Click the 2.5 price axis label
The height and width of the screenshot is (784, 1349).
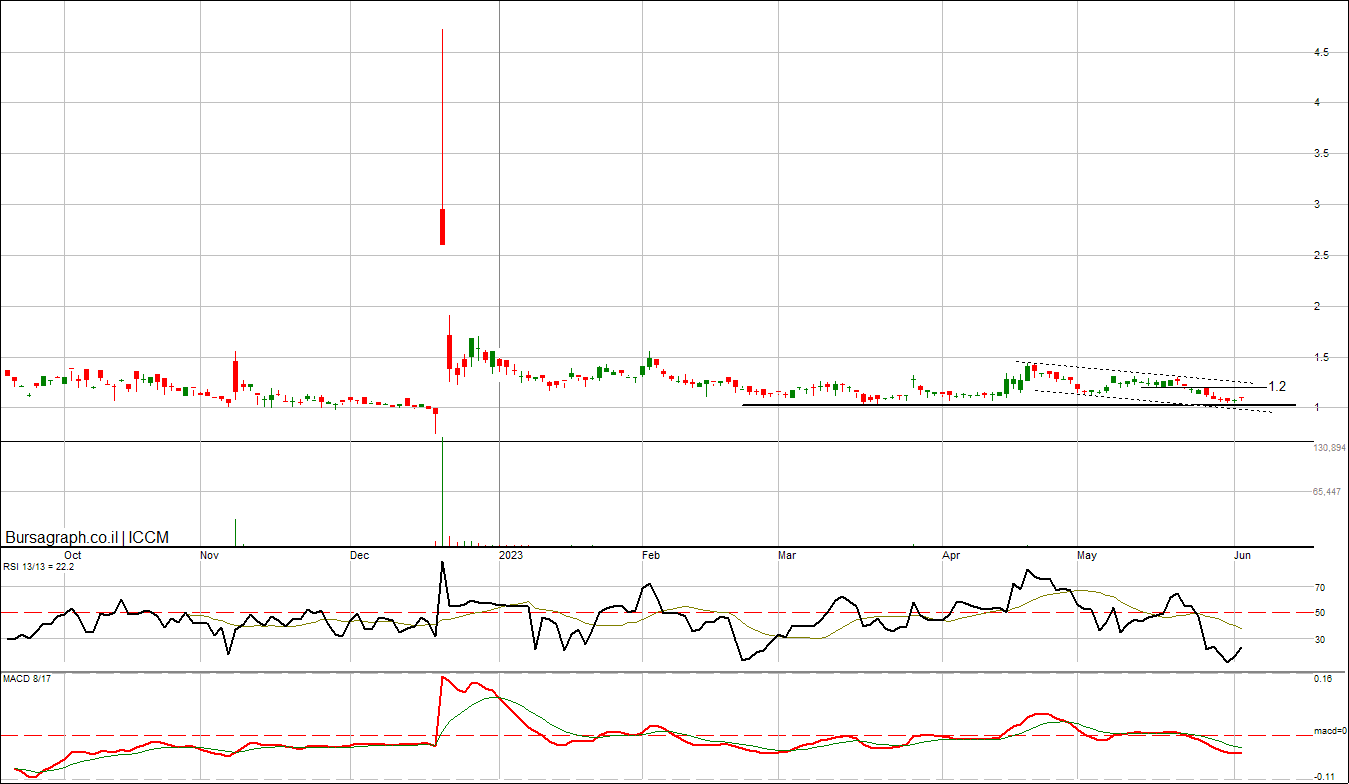point(1321,256)
